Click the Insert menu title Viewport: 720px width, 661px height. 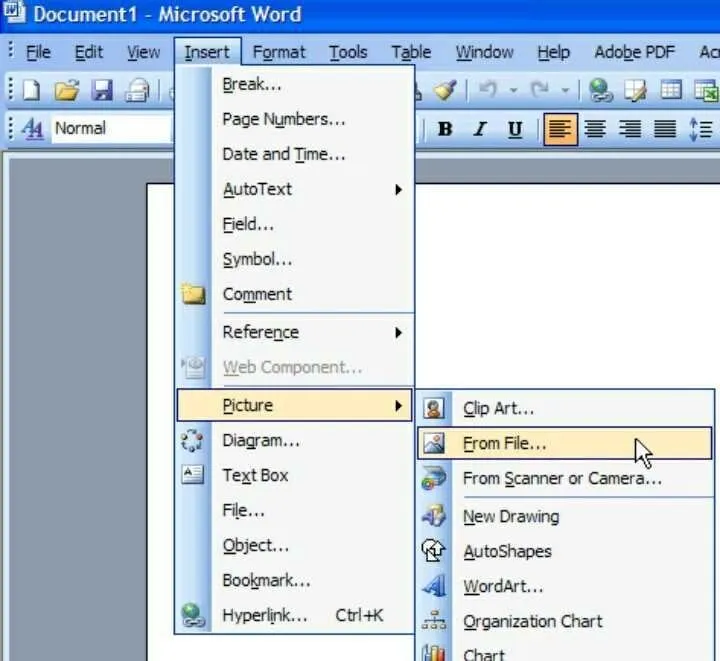[207, 52]
